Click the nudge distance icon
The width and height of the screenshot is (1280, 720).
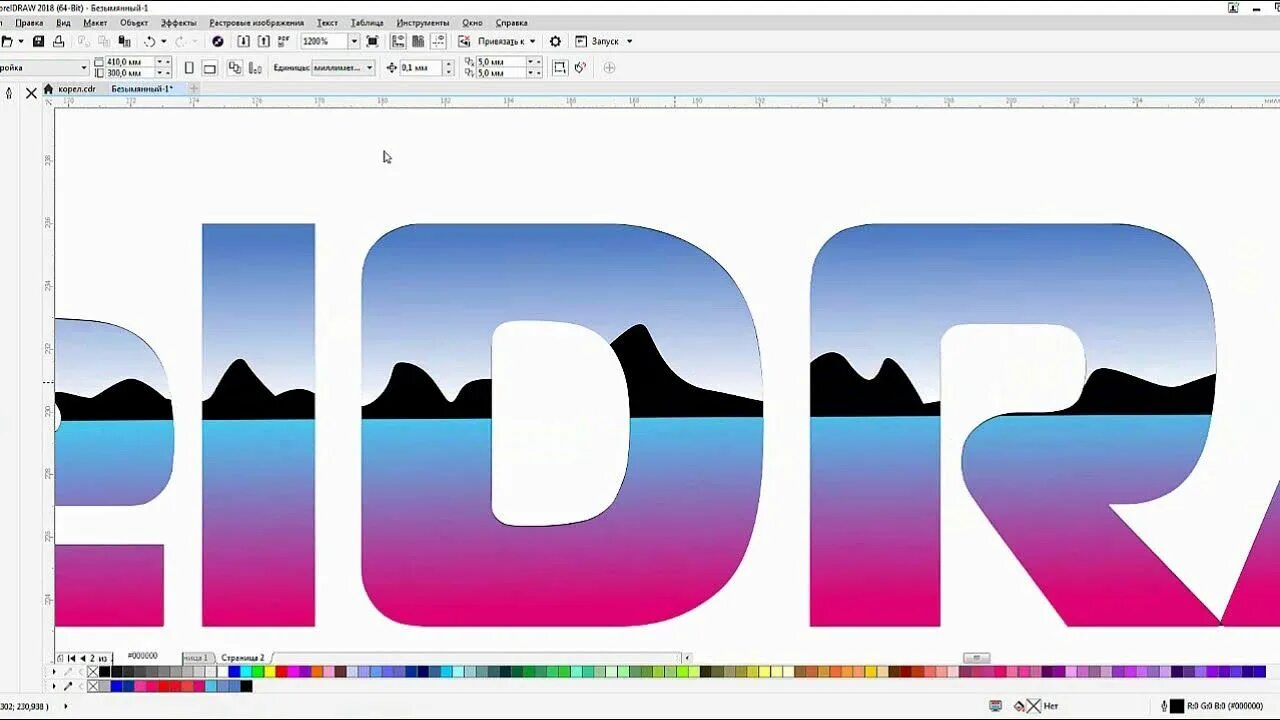pyautogui.click(x=391, y=68)
